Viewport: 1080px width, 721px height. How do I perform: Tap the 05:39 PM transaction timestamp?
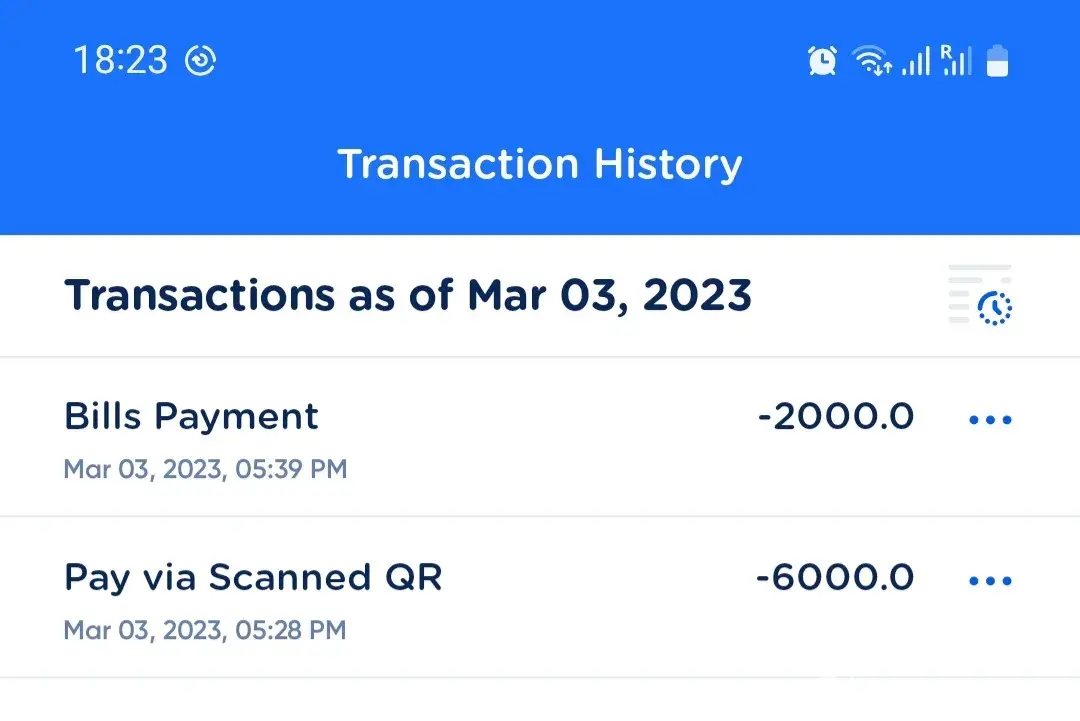click(x=205, y=469)
